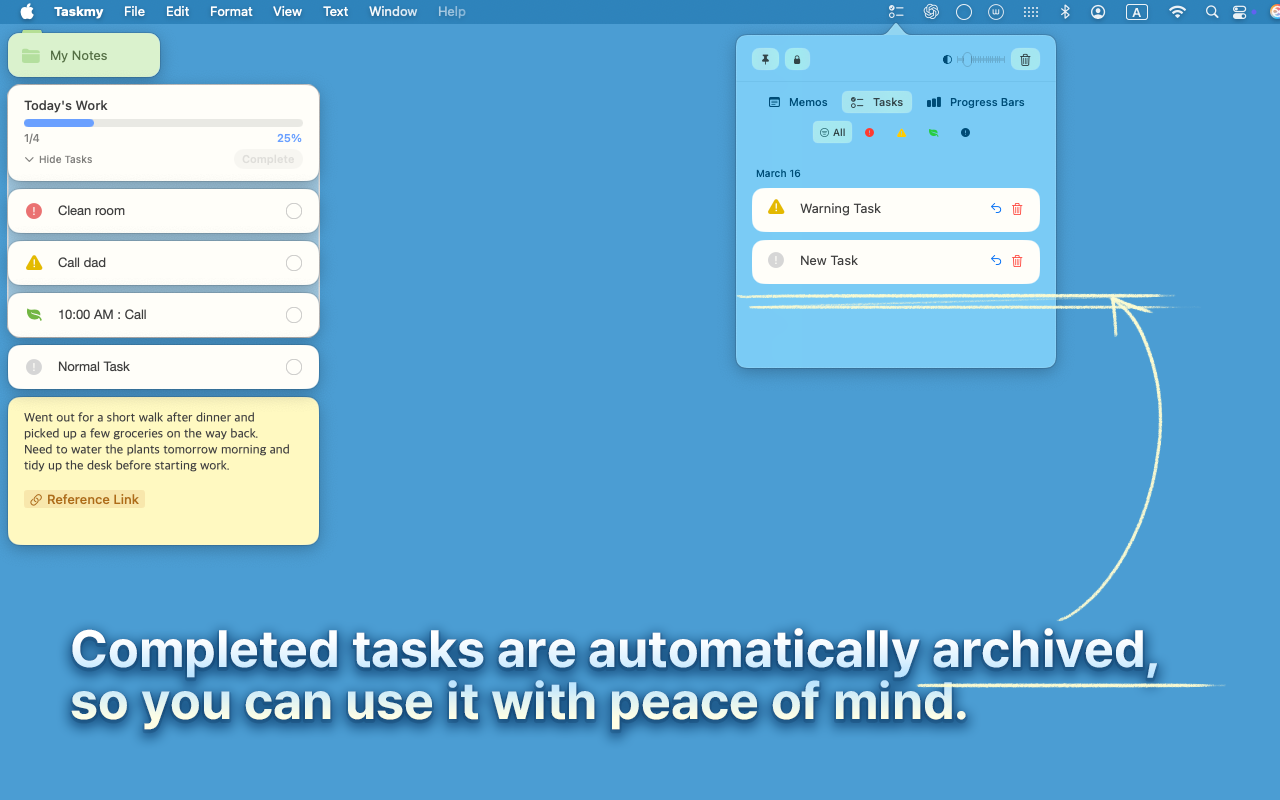Switch to the Memos tab

click(x=797, y=102)
